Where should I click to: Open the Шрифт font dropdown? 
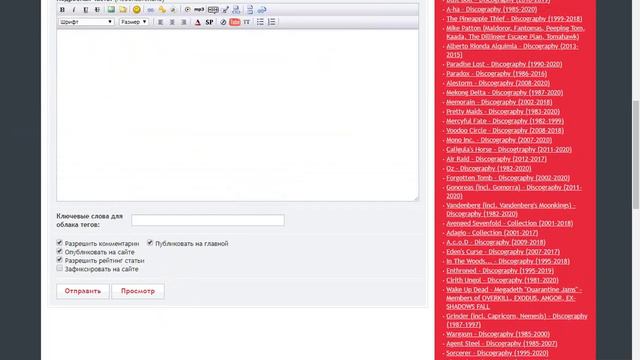86,22
